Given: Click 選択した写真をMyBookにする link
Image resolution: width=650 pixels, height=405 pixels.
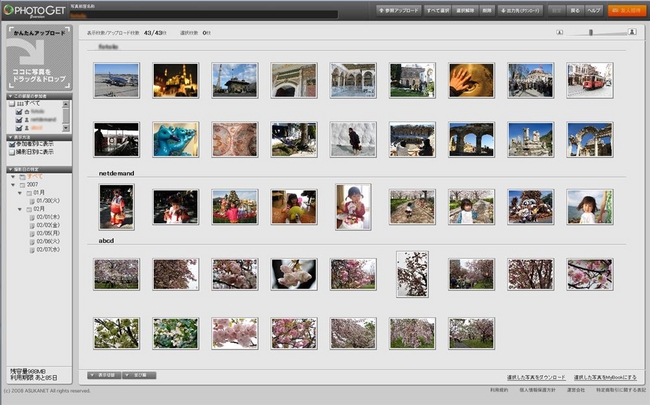Looking at the screenshot, I should [x=605, y=378].
